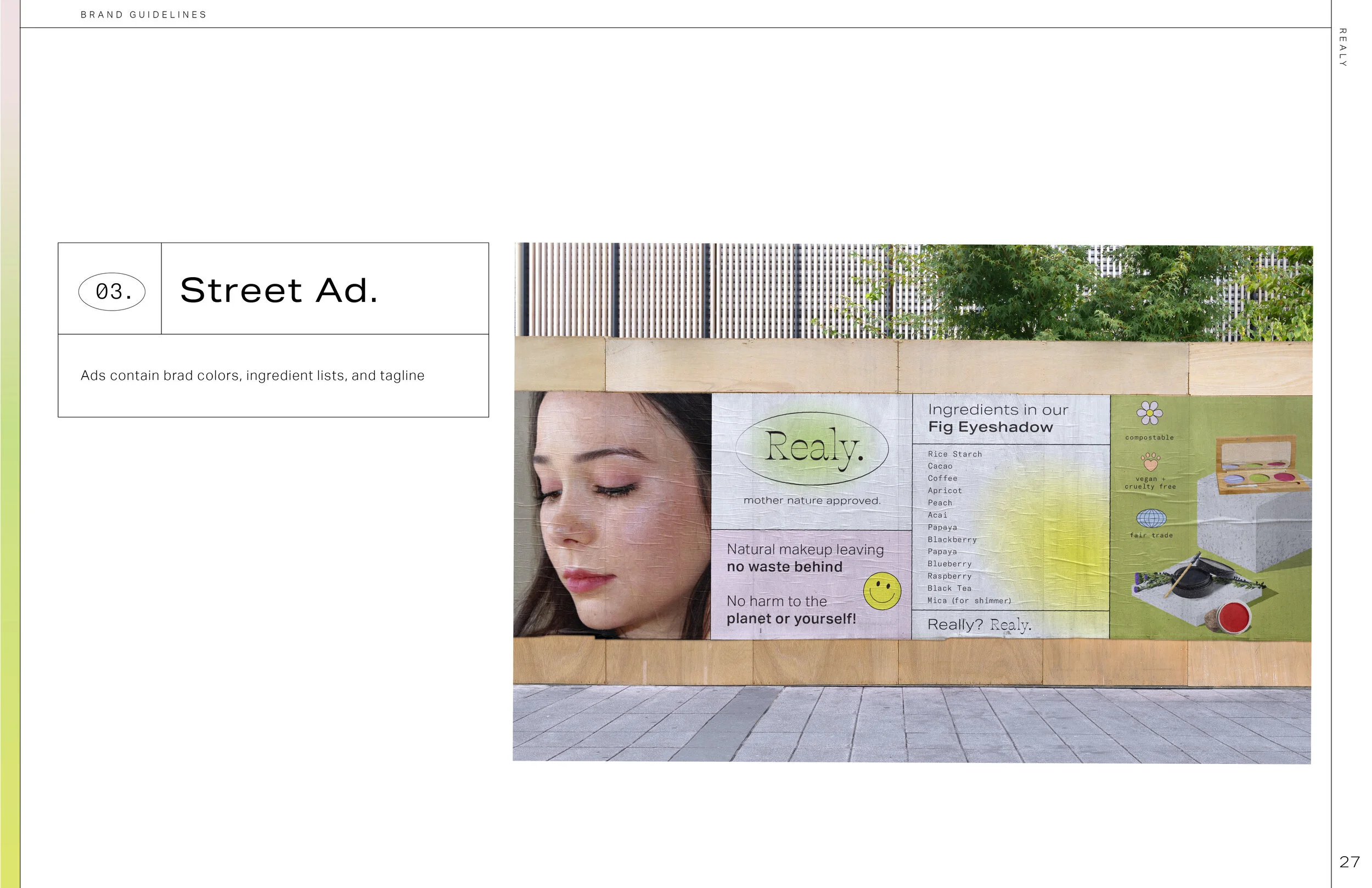Click page number 27
This screenshot has height=888, width=1372.
pos(1349,862)
